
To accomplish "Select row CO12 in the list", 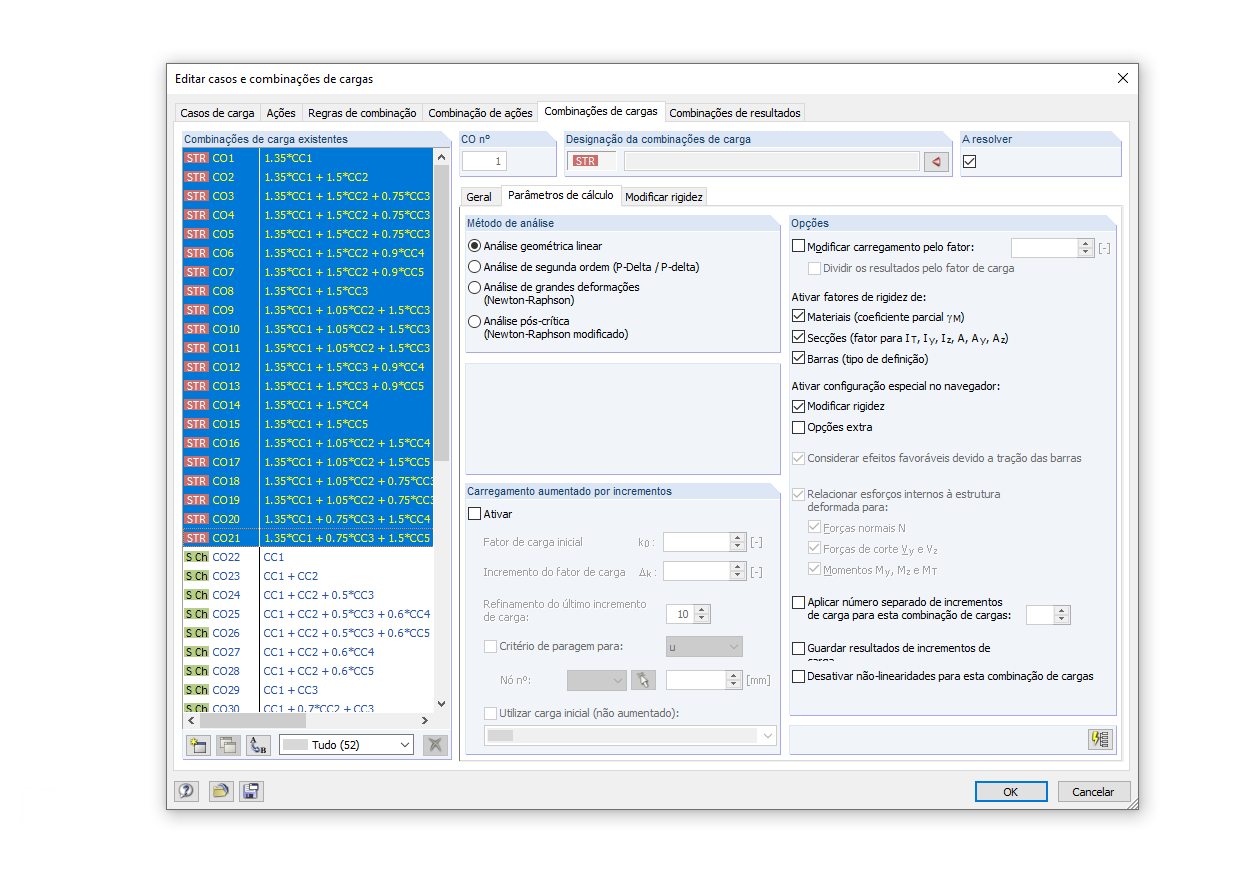I will tap(308, 367).
